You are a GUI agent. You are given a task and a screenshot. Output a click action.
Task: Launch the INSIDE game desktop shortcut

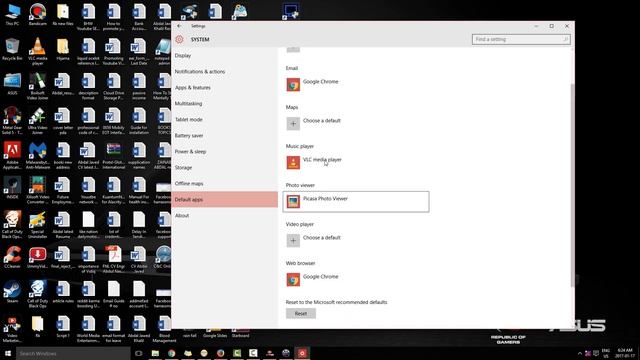click(x=12, y=188)
